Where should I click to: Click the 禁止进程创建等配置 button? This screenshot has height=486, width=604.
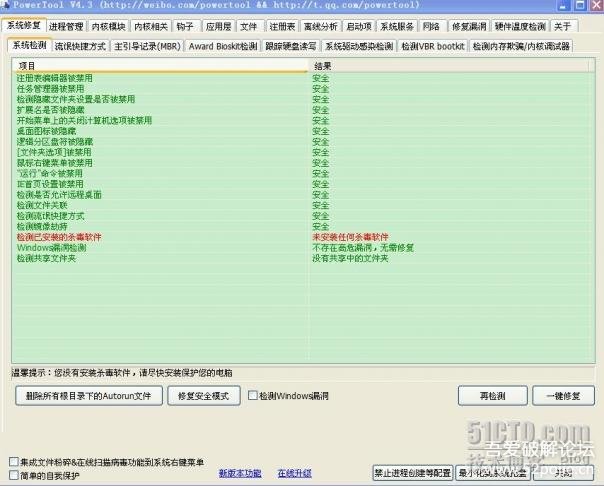click(413, 473)
